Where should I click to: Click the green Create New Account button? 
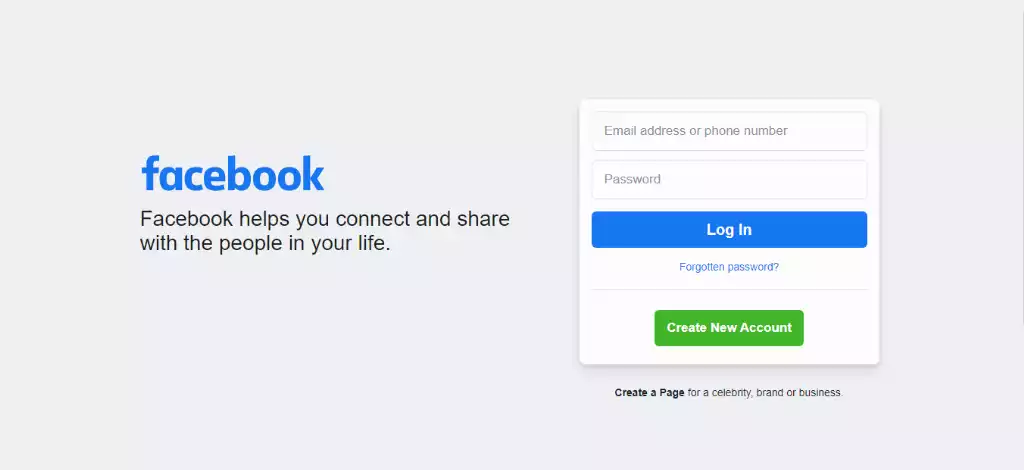pyautogui.click(x=729, y=328)
